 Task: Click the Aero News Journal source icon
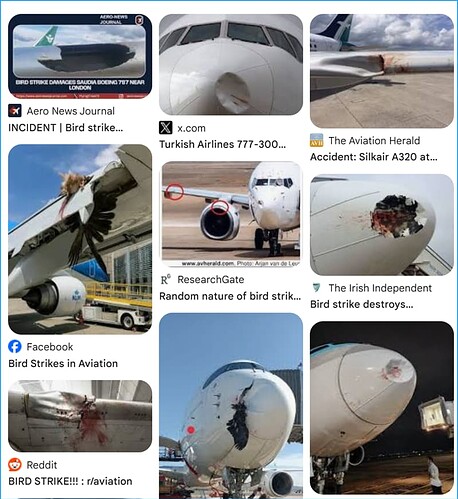coord(15,111)
